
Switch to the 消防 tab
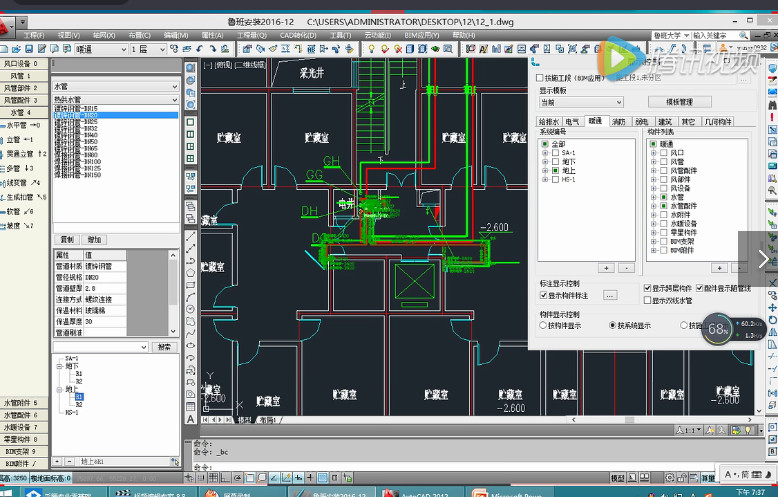(619, 121)
